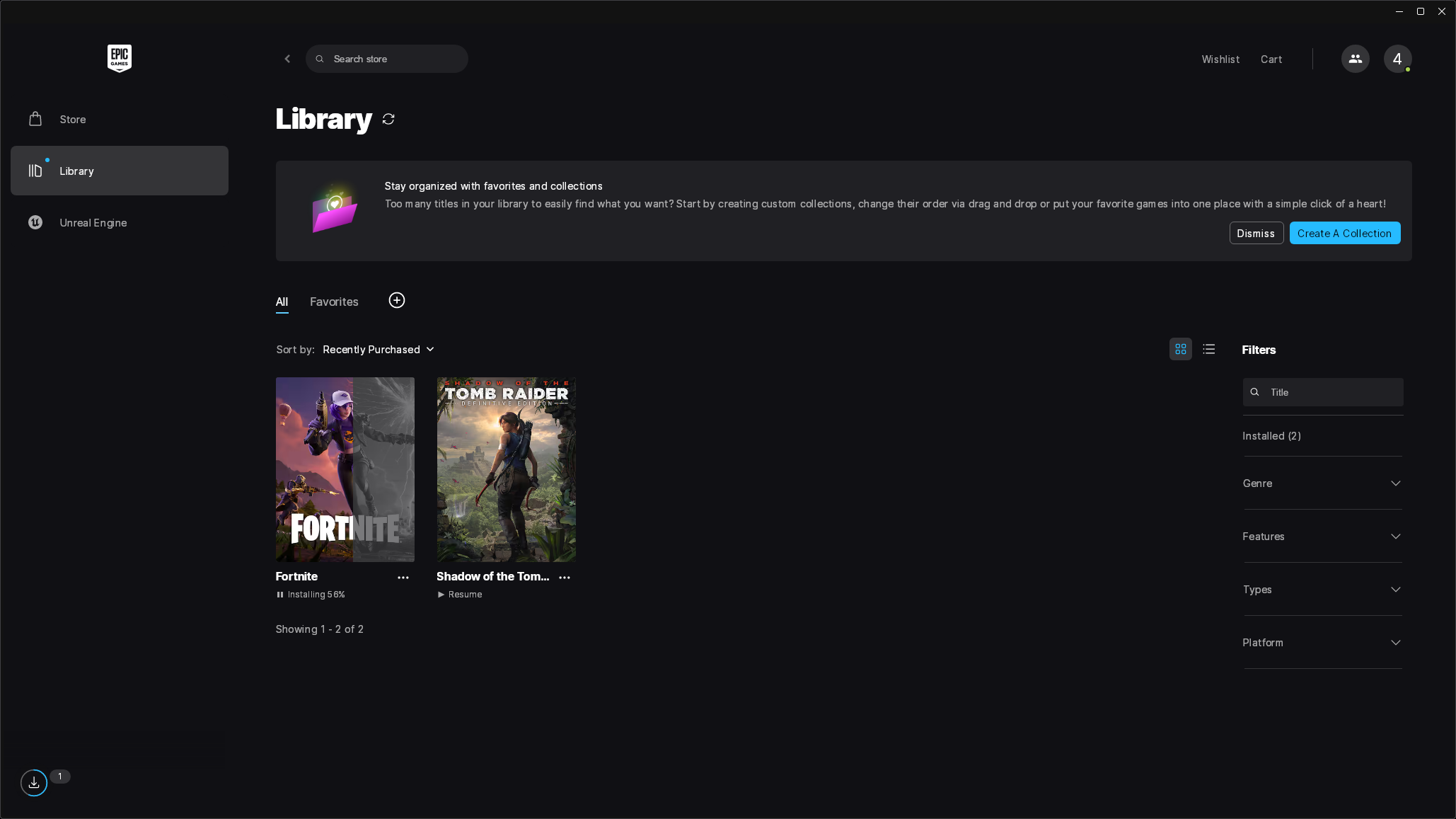Toggle the Installed (2) filter
This screenshot has width=1456, height=819.
[1271, 436]
